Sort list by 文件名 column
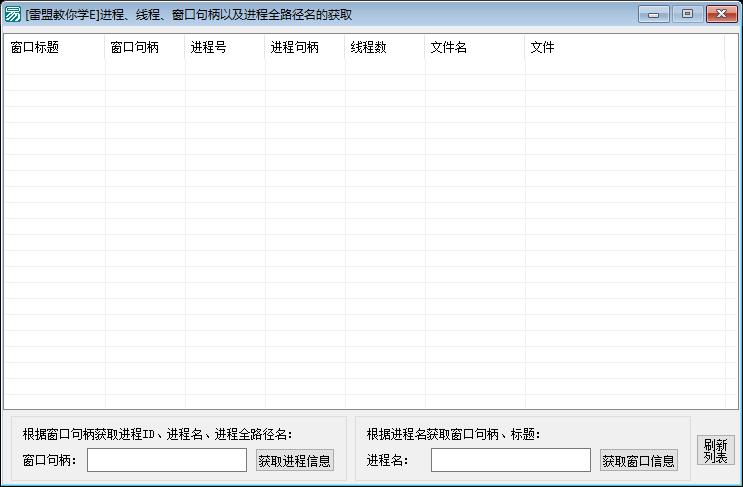The width and height of the screenshot is (743, 487). coord(475,47)
